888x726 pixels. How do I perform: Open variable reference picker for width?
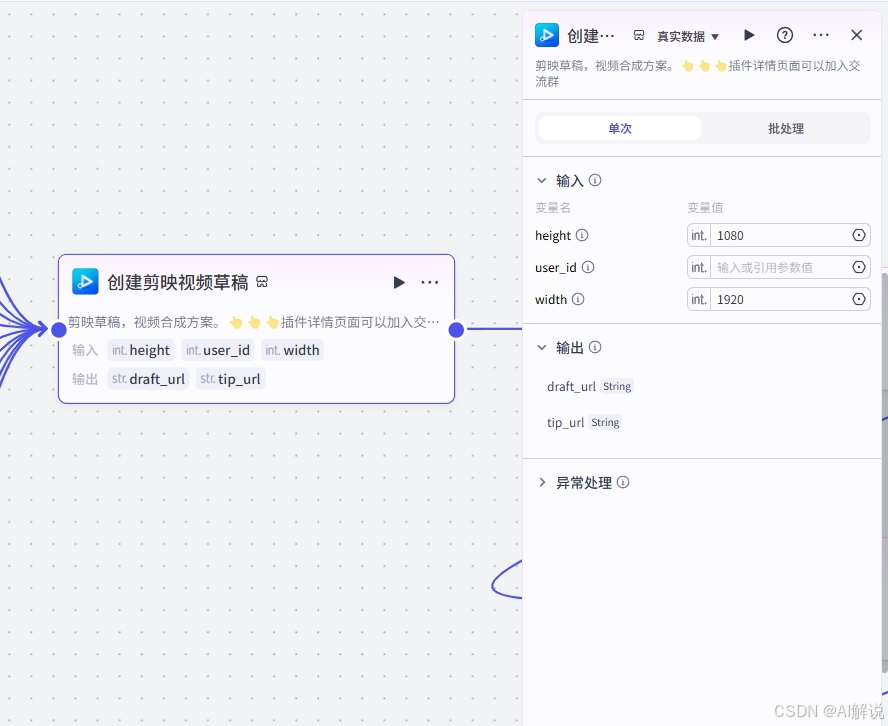[x=859, y=299]
